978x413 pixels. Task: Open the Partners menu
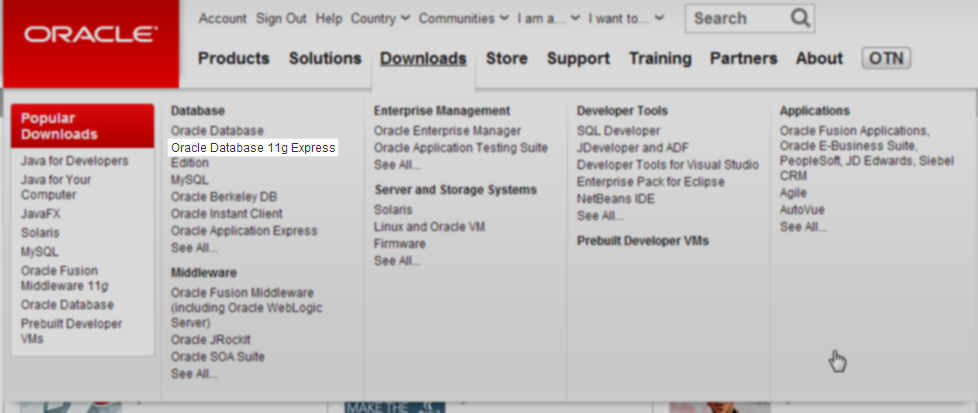coord(743,59)
